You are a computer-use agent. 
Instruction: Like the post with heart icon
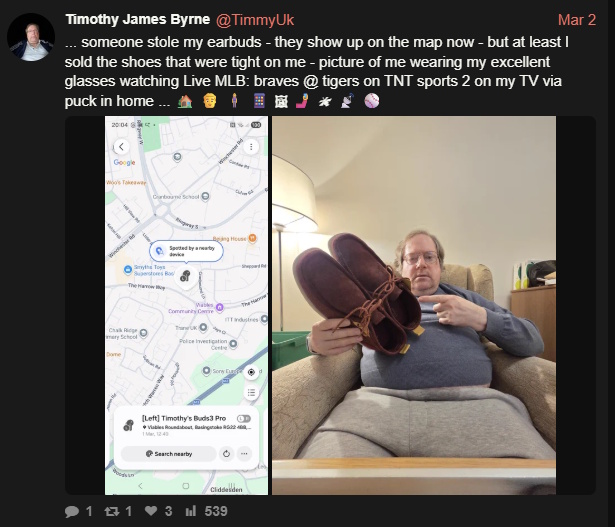(151, 511)
